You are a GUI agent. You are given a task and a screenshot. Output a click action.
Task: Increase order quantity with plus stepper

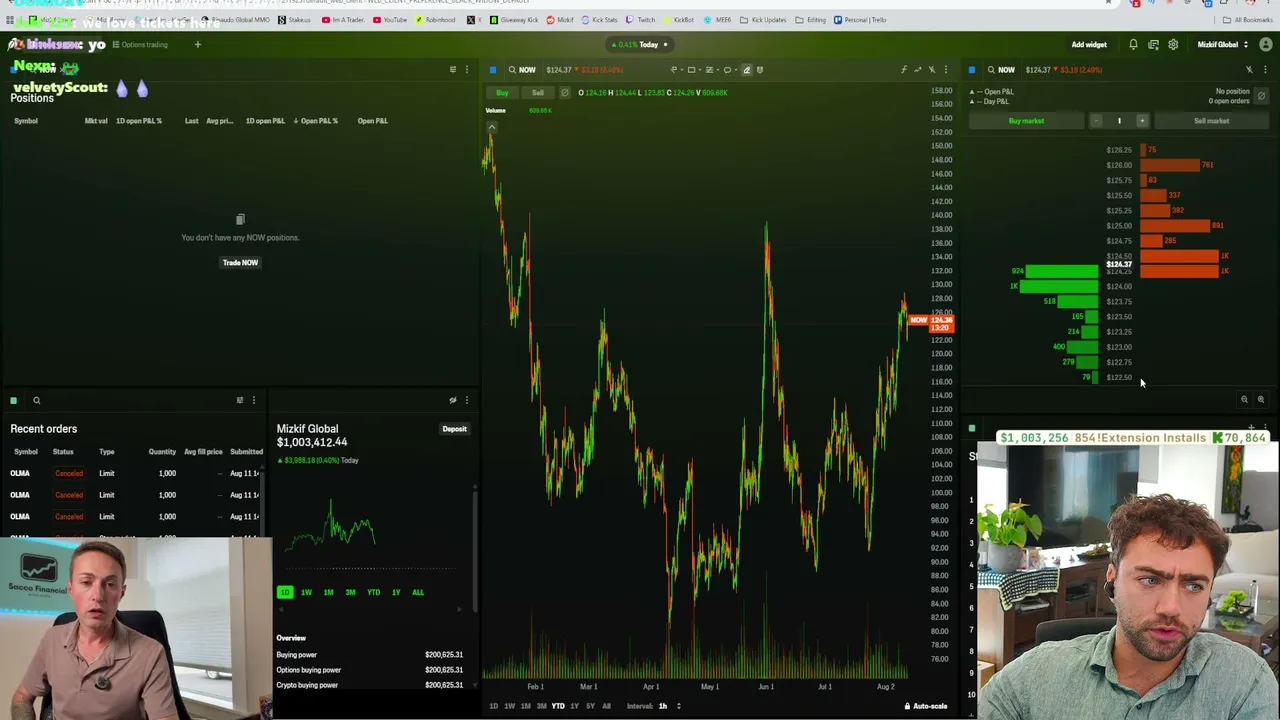1142,121
